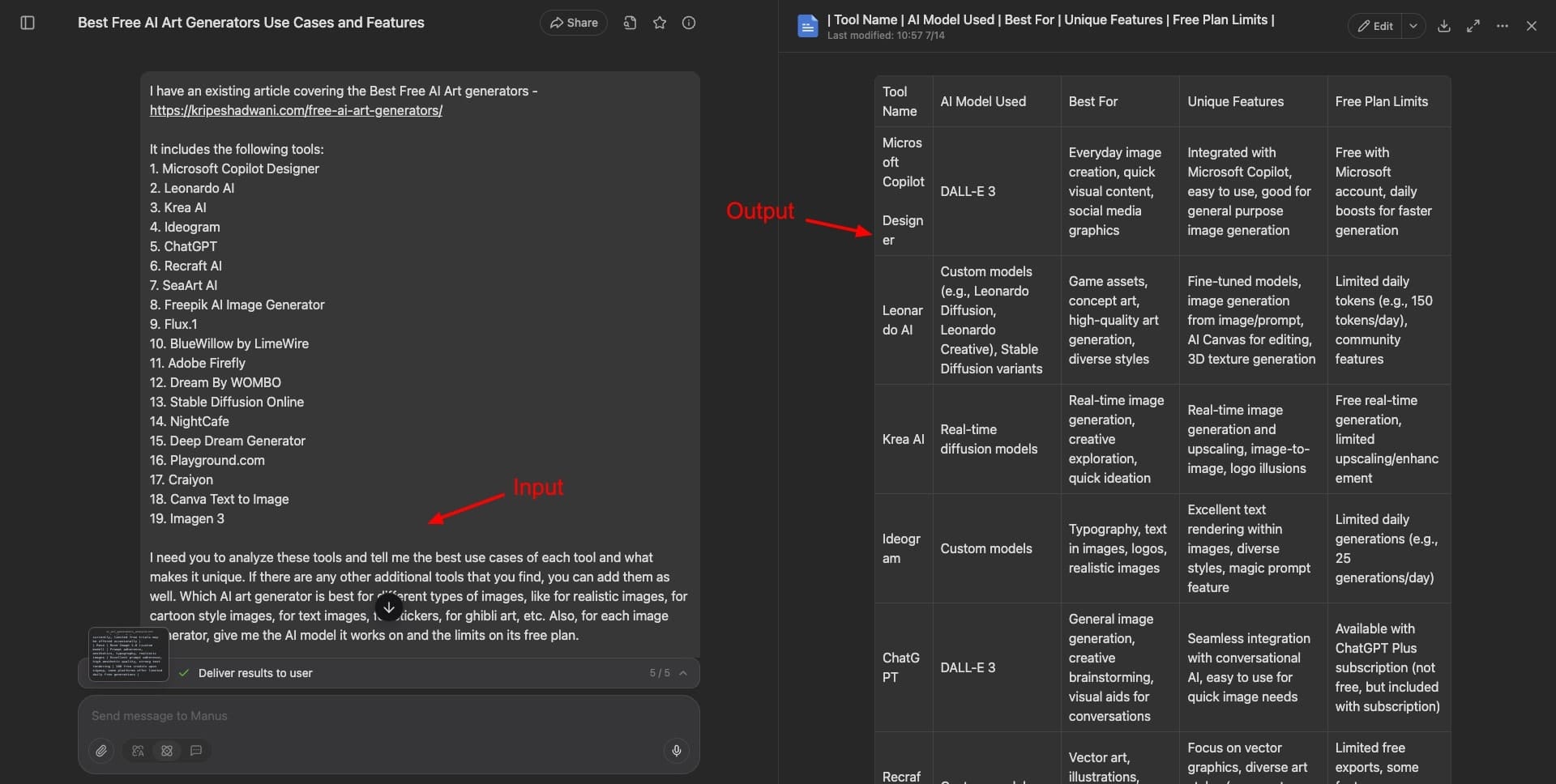1556x784 pixels.
Task: Start voice input with microphone icon
Action: click(x=677, y=751)
